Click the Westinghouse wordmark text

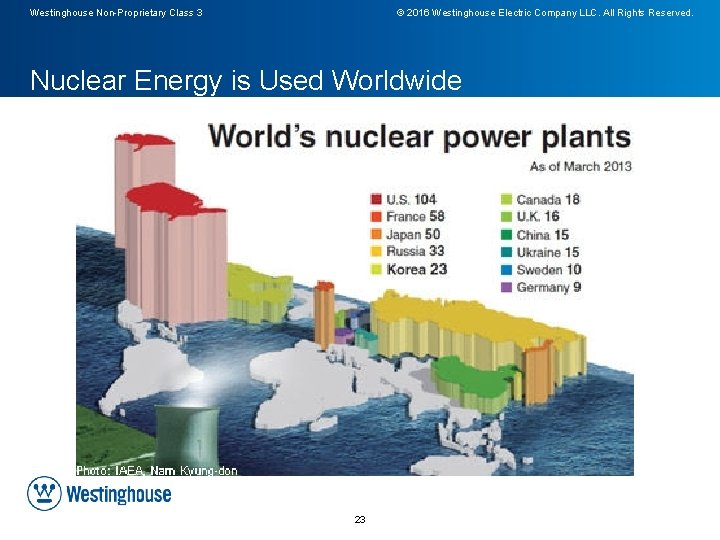pyautogui.click(x=118, y=494)
